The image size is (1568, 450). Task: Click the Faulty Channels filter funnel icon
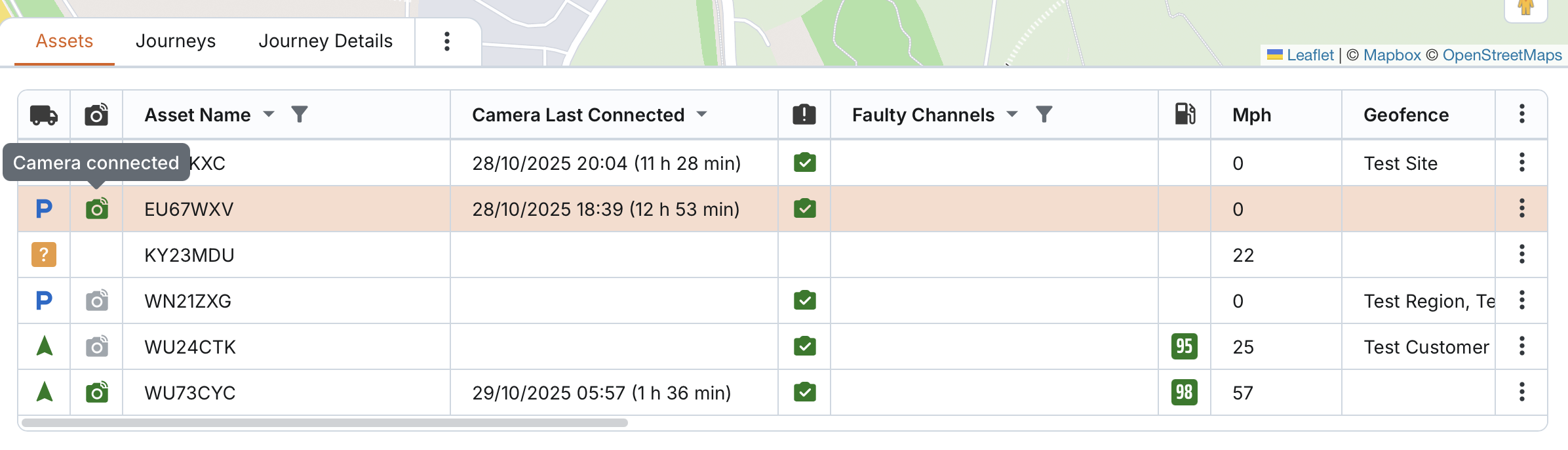click(x=1044, y=115)
